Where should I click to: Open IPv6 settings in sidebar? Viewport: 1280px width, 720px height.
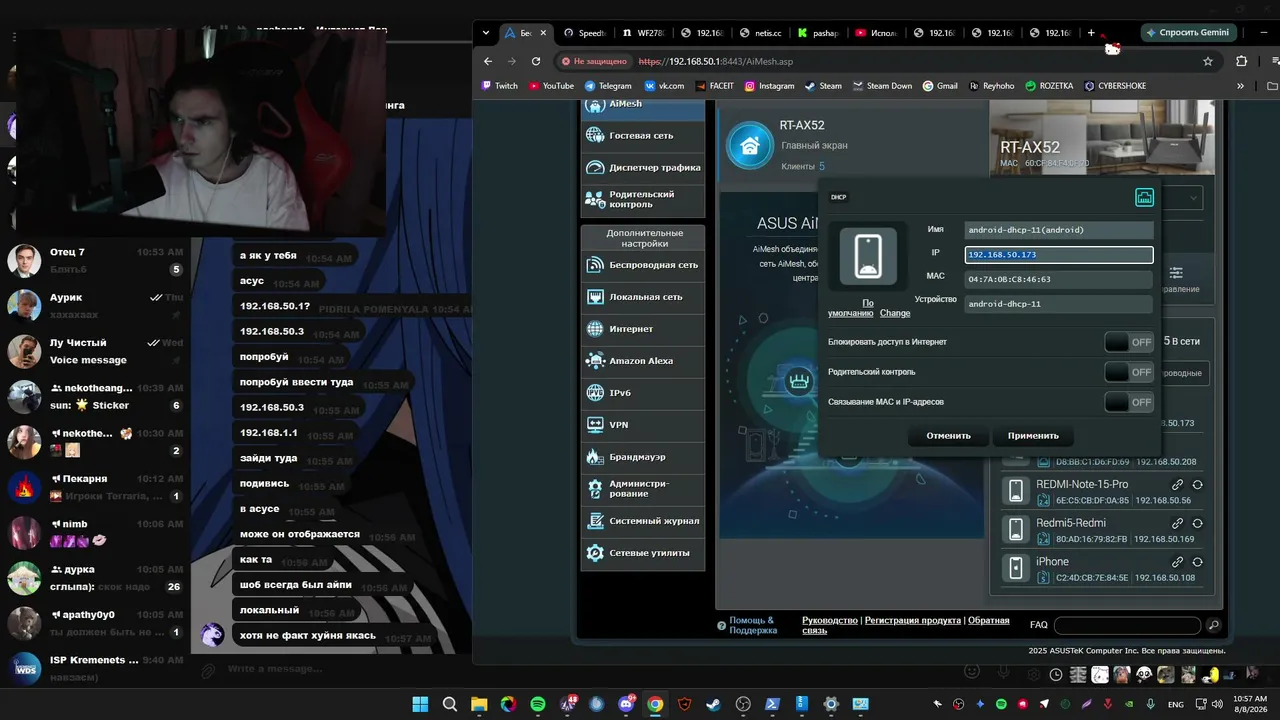tap(643, 393)
